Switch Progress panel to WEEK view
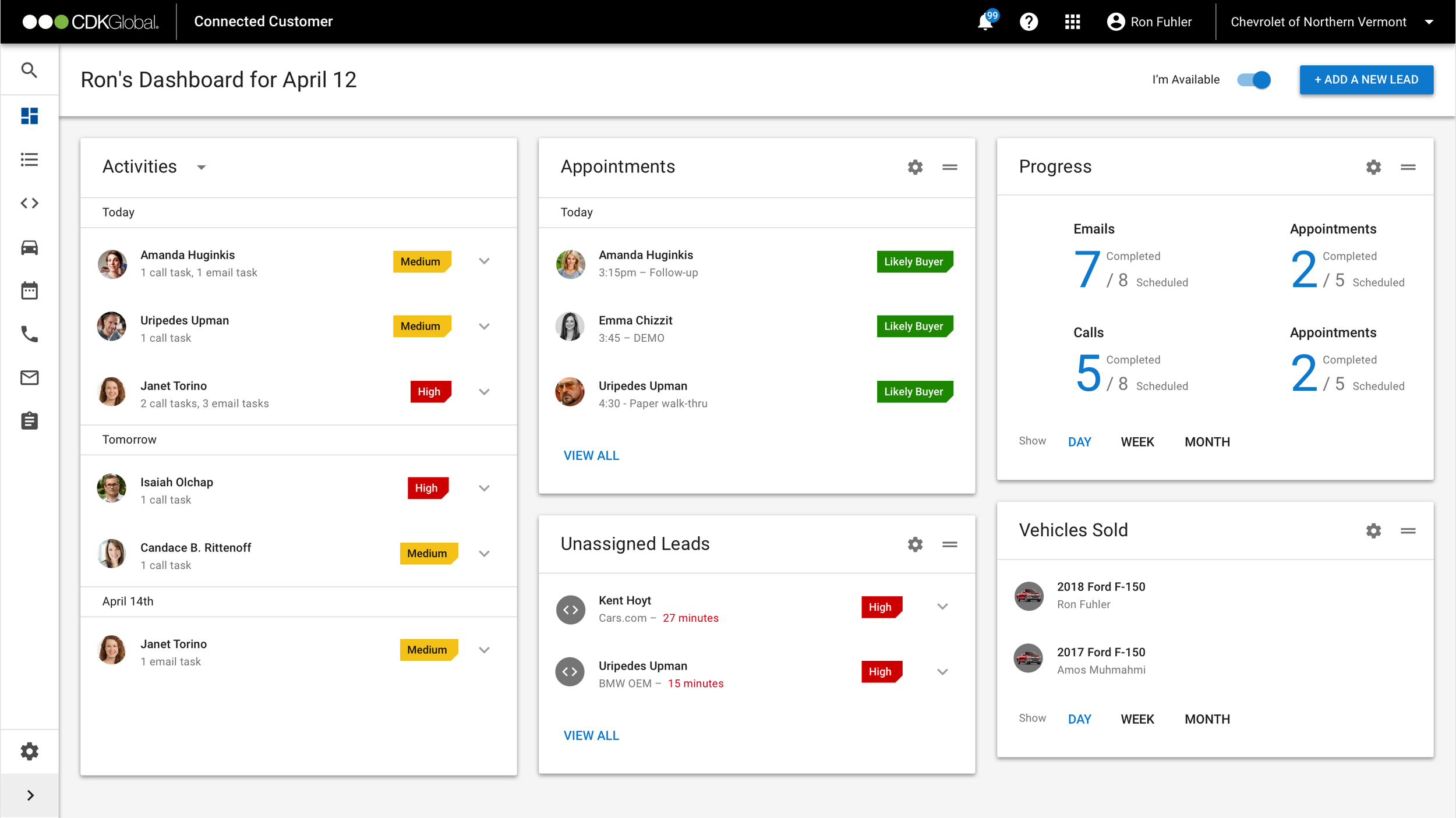This screenshot has width=1456, height=818. click(1137, 442)
